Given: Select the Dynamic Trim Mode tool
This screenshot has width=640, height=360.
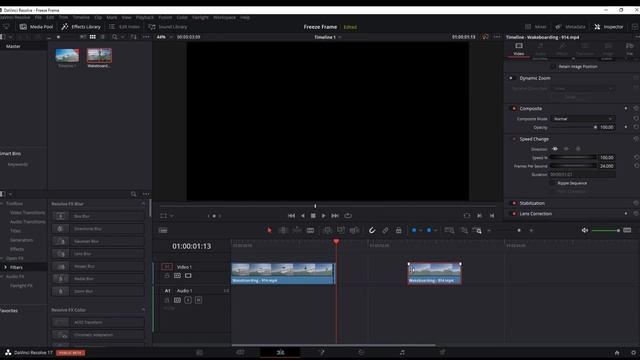Looking at the screenshot, I should 297,230.
